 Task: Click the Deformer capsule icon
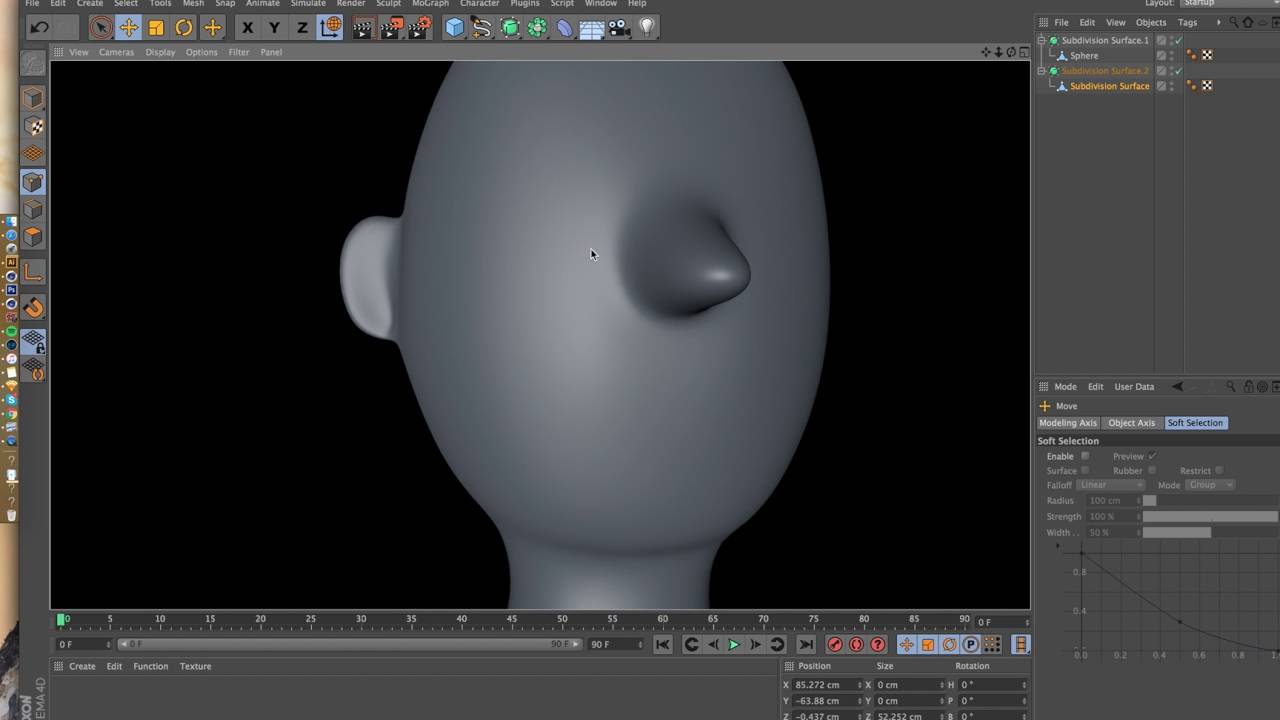[x=565, y=28]
